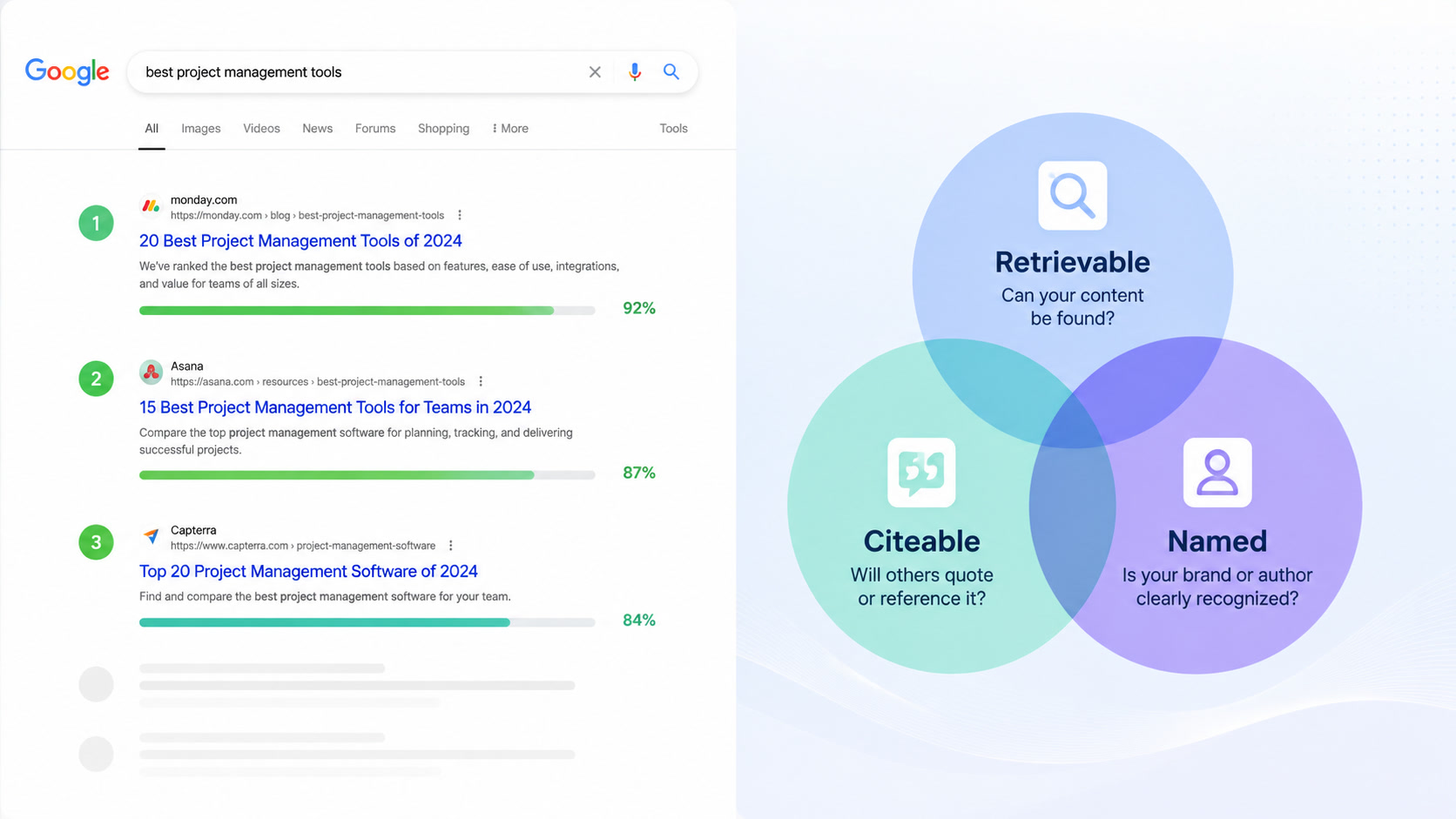Screen dimensions: 1456x819
Task: Click the Retrievable magnifier icon
Action: click(1073, 195)
